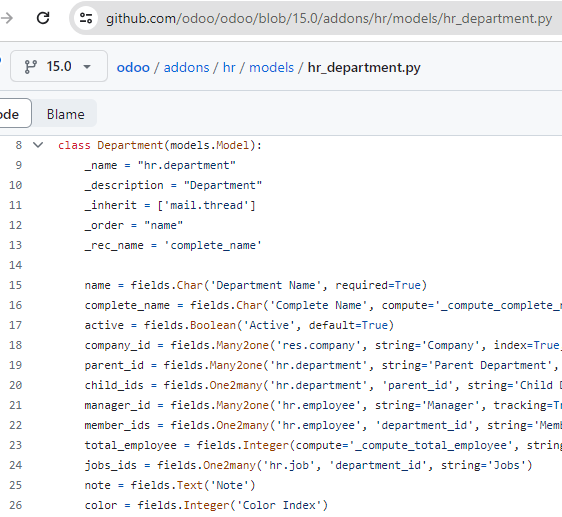Click the 'class Department(models.Model):' code line

160,145
